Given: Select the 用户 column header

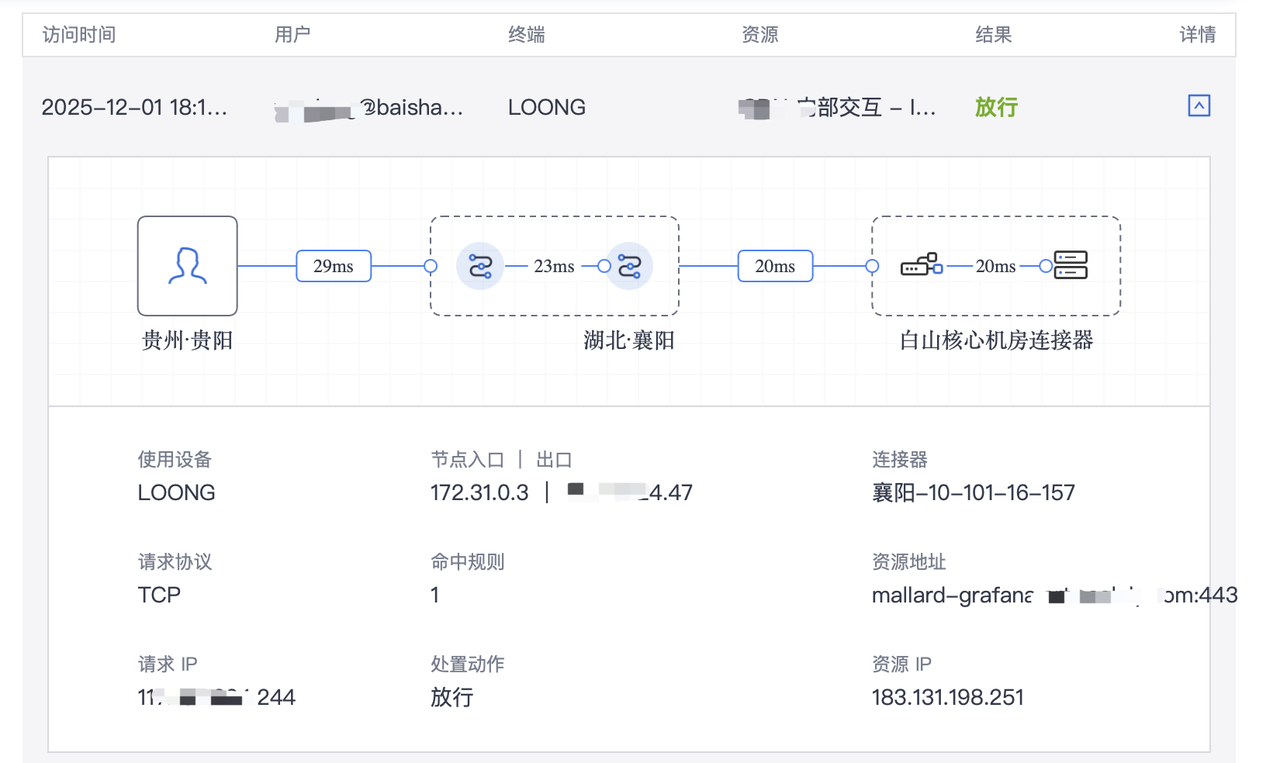Looking at the screenshot, I should pyautogui.click(x=292, y=35).
